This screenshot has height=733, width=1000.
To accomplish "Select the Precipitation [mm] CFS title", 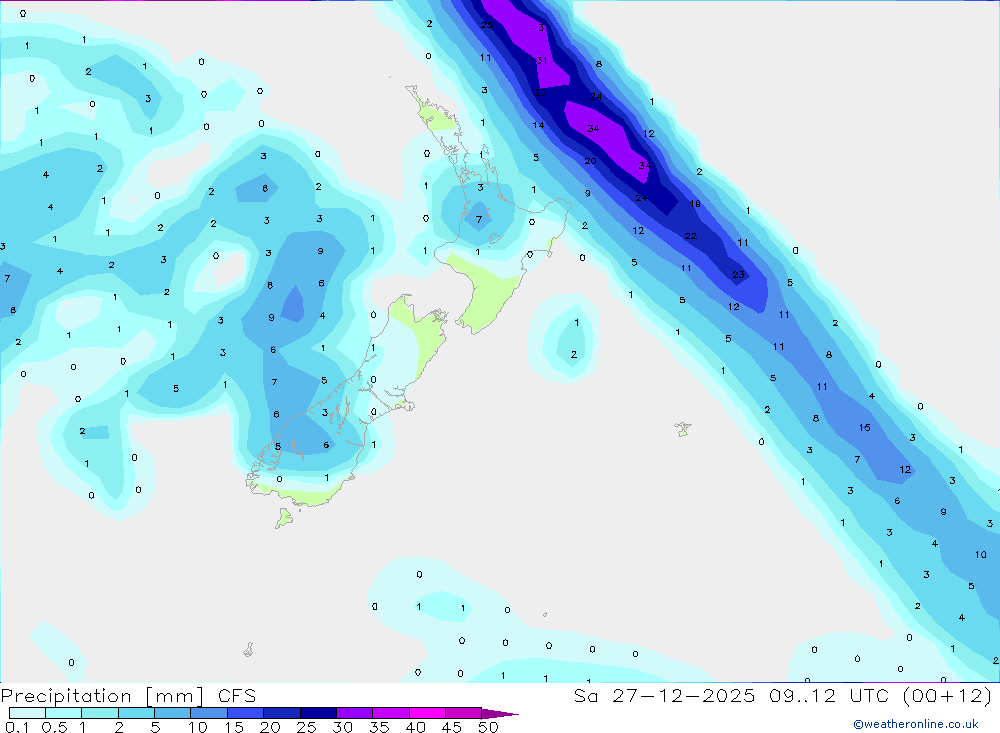I will click(128, 695).
